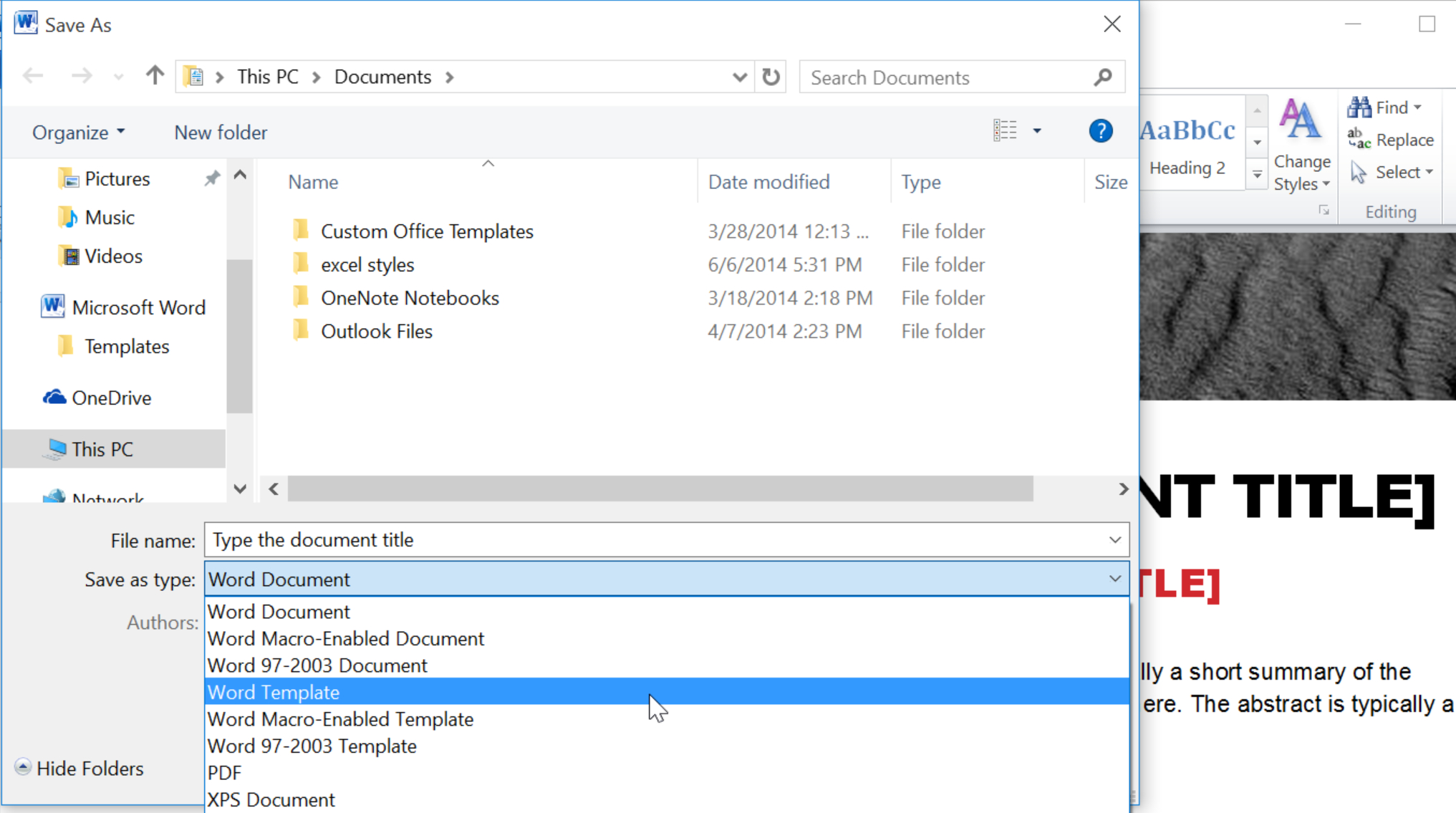Navigate to OneDrive location

coord(111,397)
